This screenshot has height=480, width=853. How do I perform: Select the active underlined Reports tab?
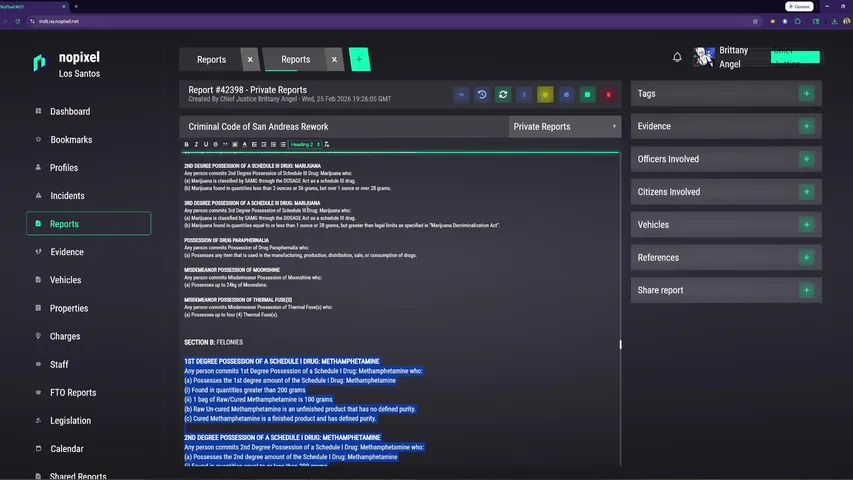click(x=295, y=59)
